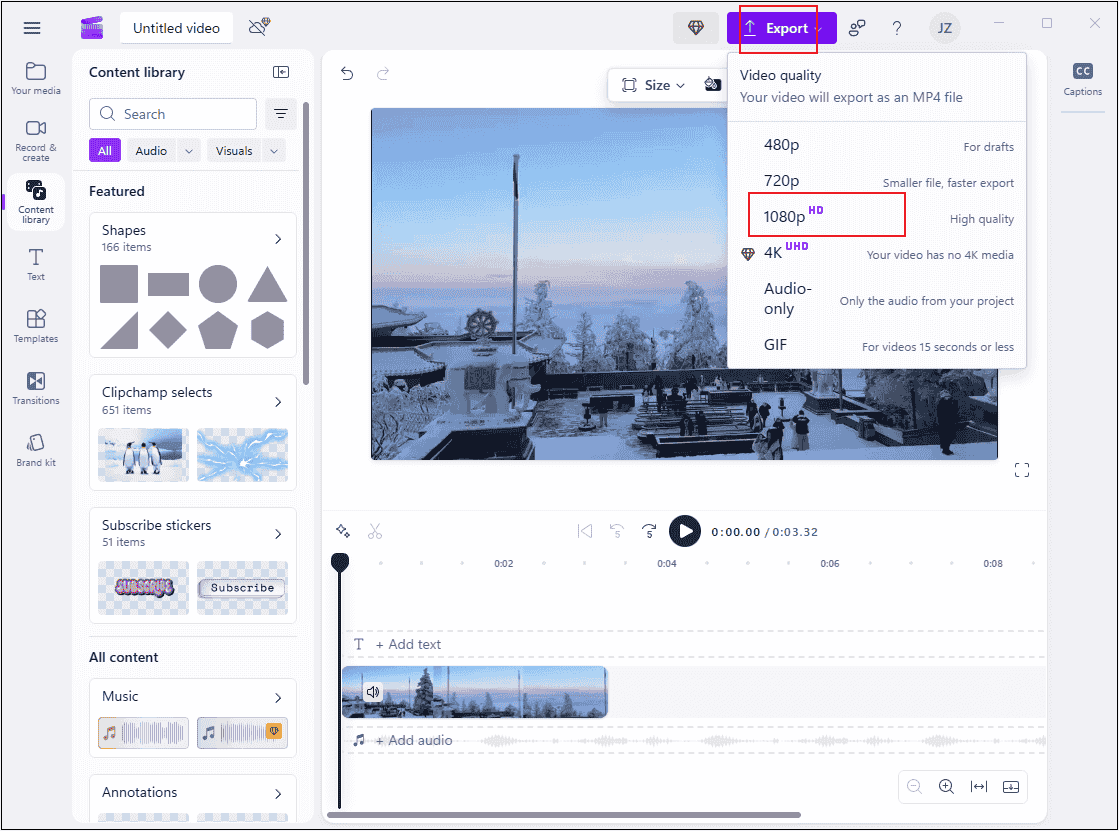Select the penguins sticker thumbnail
The height and width of the screenshot is (831, 1119).
coord(143,455)
